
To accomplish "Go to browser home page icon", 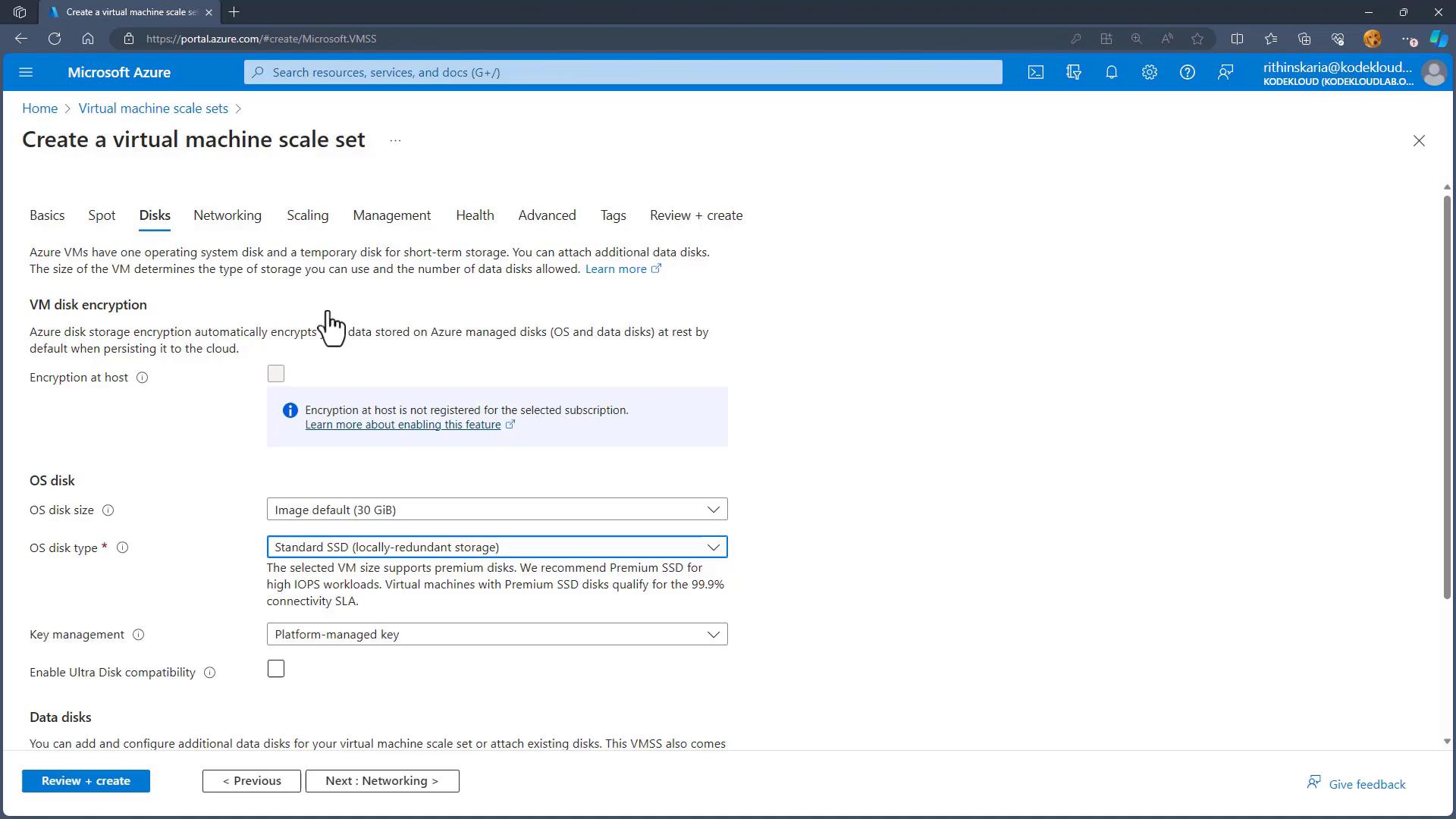I will click(x=88, y=39).
